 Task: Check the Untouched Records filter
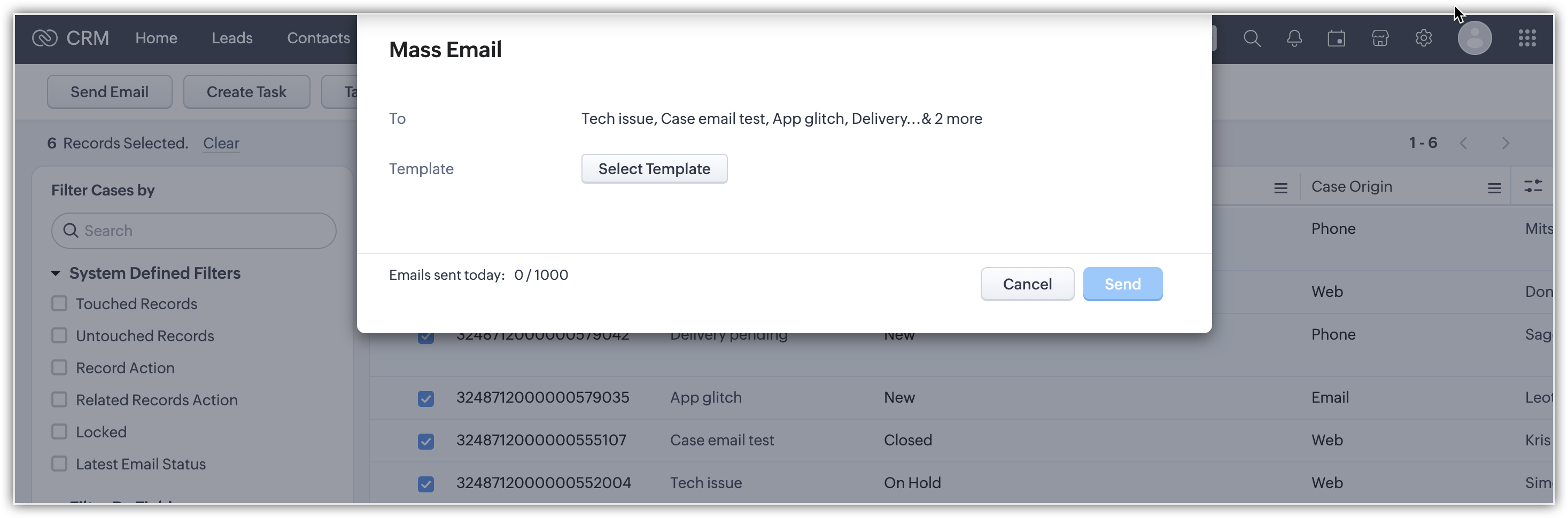[59, 335]
